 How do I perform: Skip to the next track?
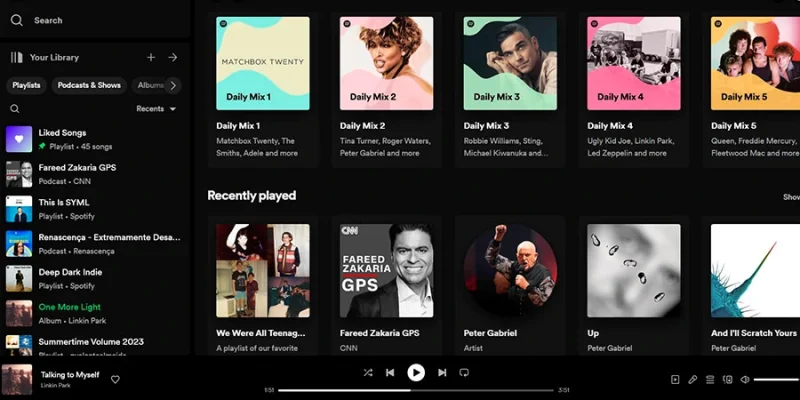point(442,373)
